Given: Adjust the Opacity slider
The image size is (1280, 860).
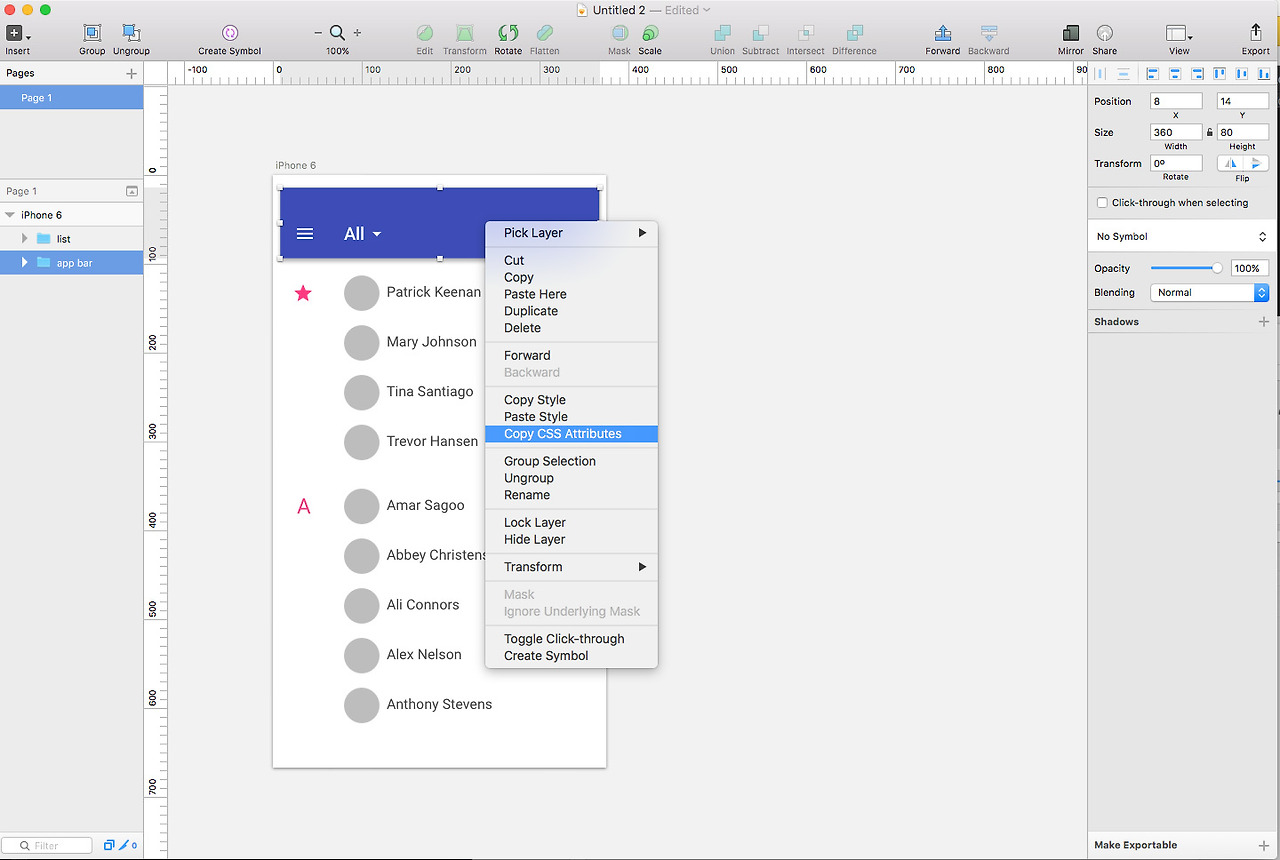Looking at the screenshot, I should coord(1185,268).
